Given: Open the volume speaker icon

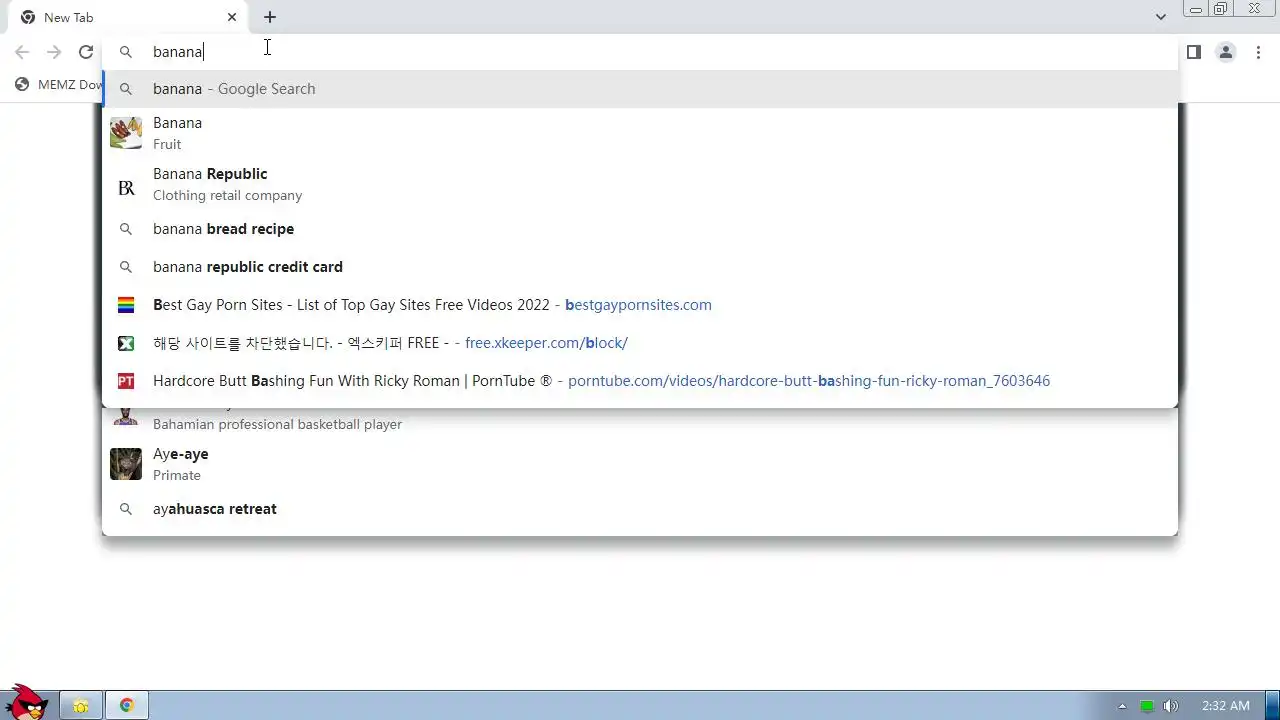Looking at the screenshot, I should pyautogui.click(x=1171, y=706).
